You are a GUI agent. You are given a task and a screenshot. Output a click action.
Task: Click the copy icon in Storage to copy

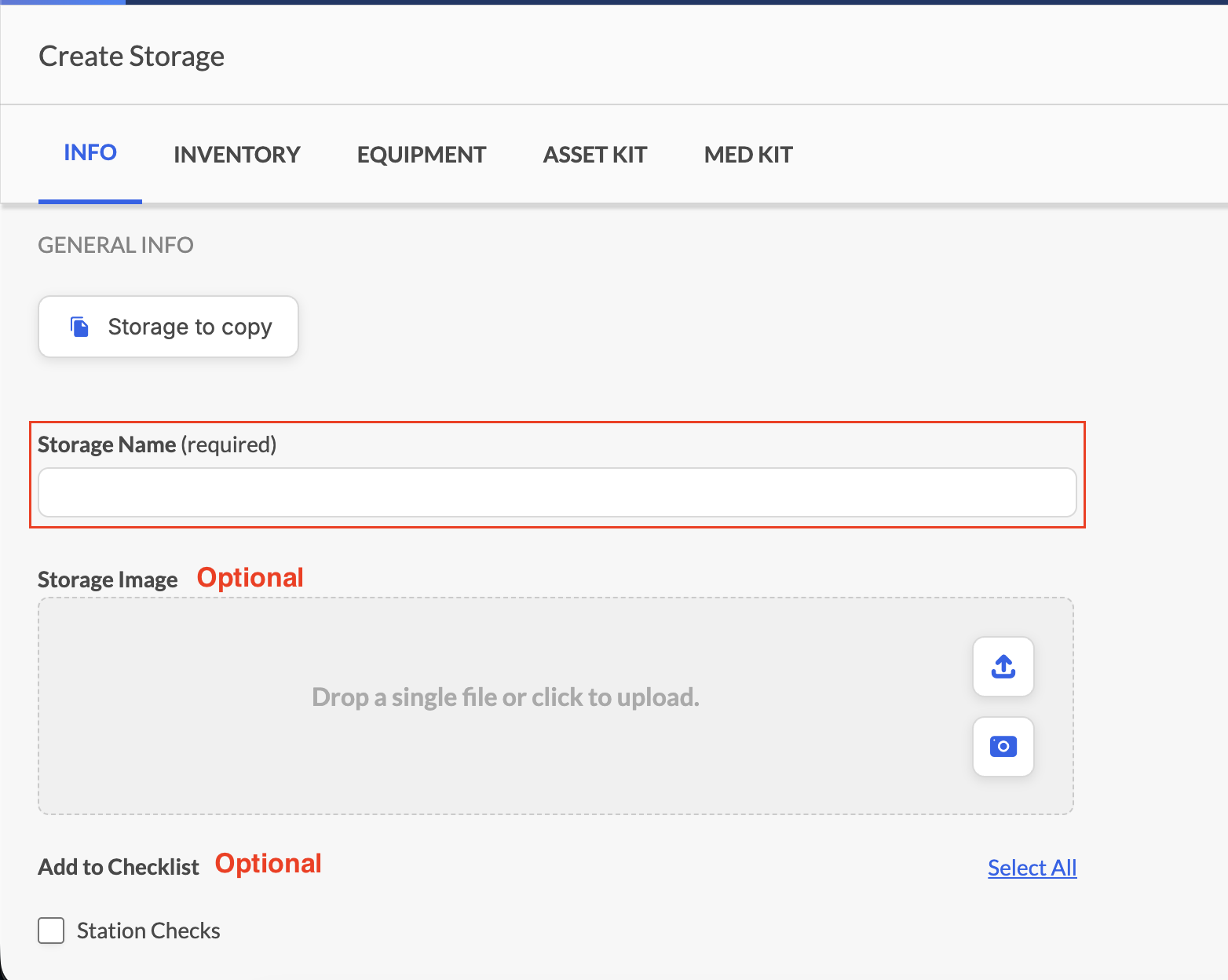click(x=79, y=327)
